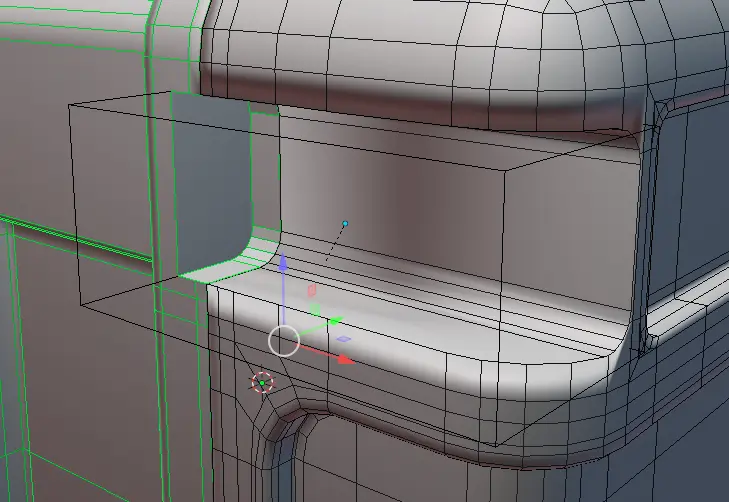Click the wireframe box's front lower-left corner

pyautogui.click(x=78, y=306)
